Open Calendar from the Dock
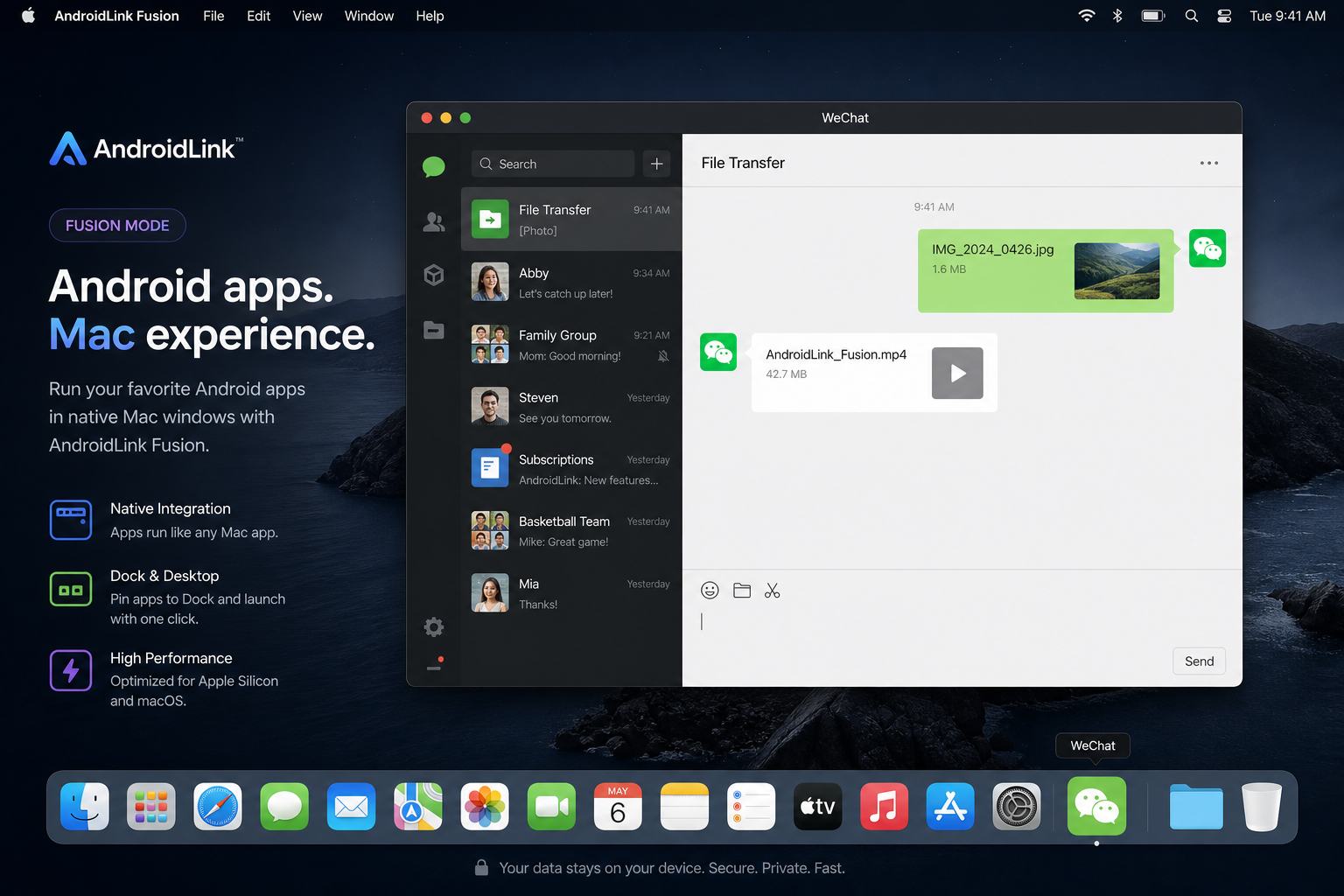 click(x=618, y=806)
